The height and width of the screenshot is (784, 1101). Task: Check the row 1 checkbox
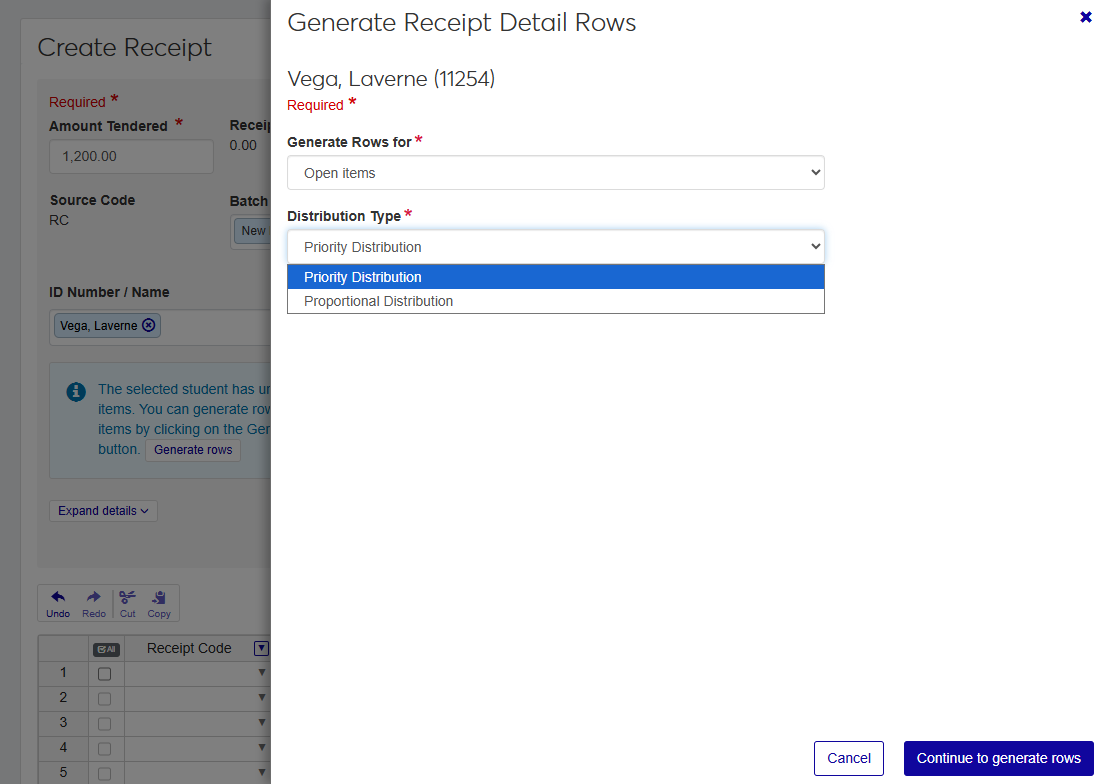105,674
